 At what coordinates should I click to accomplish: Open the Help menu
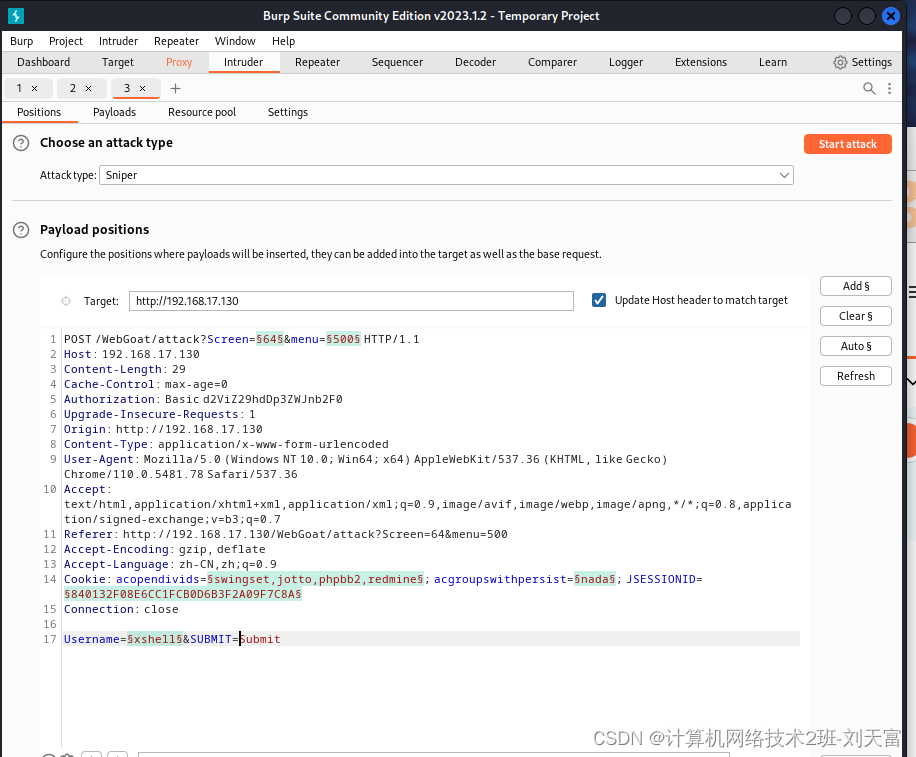[x=283, y=41]
